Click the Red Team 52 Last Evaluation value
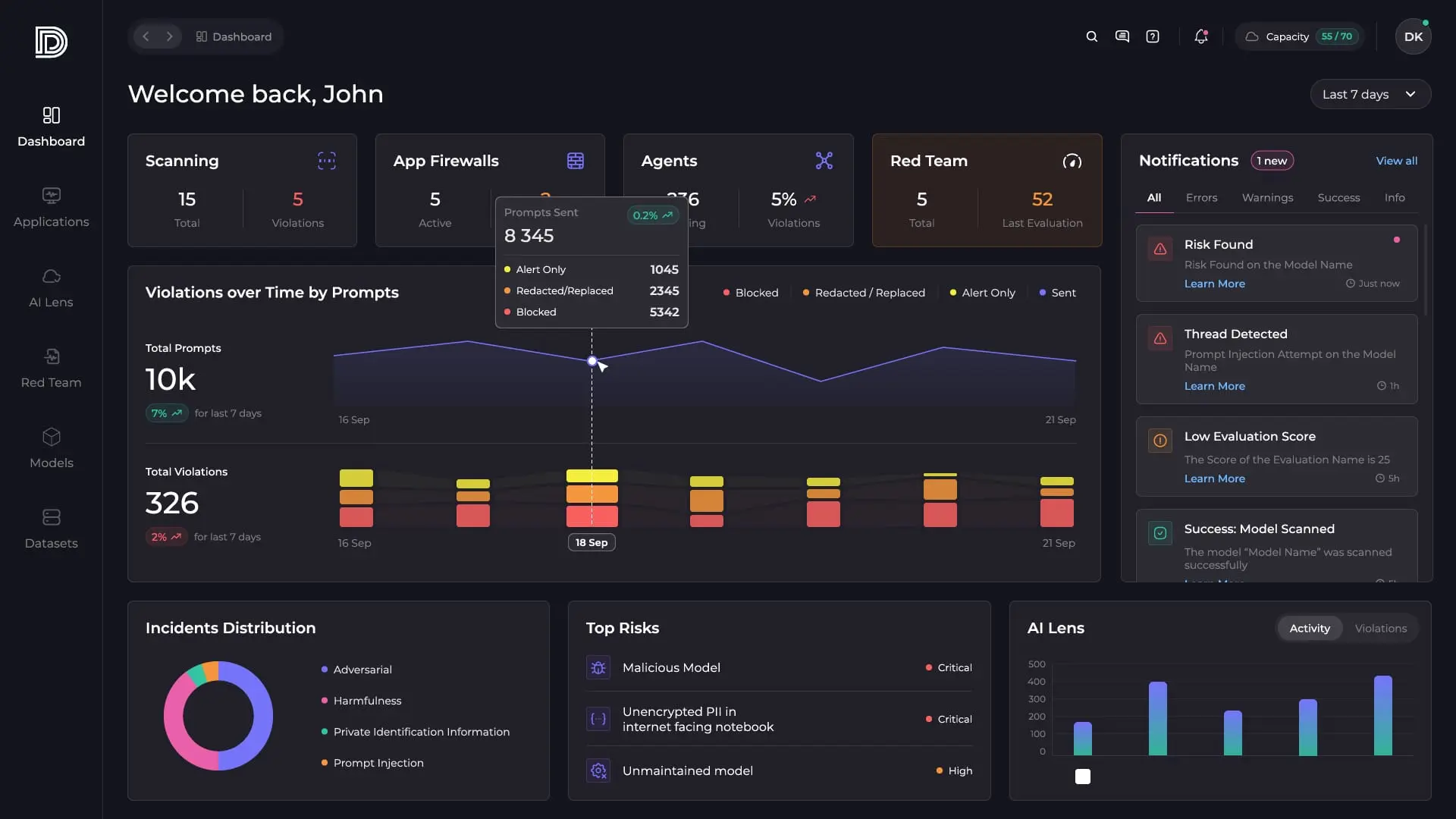Viewport: 1456px width, 819px height. [1042, 199]
